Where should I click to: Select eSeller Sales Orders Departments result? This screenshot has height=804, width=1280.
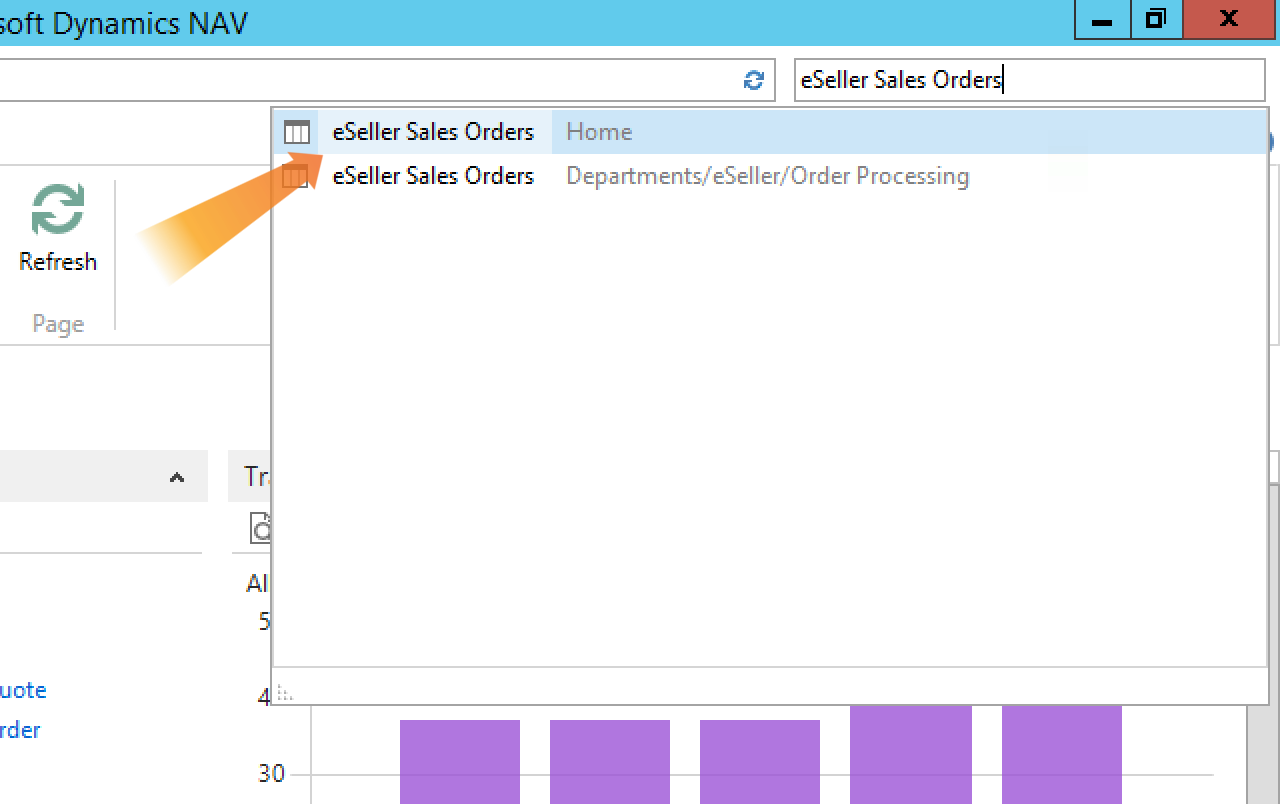point(770,176)
